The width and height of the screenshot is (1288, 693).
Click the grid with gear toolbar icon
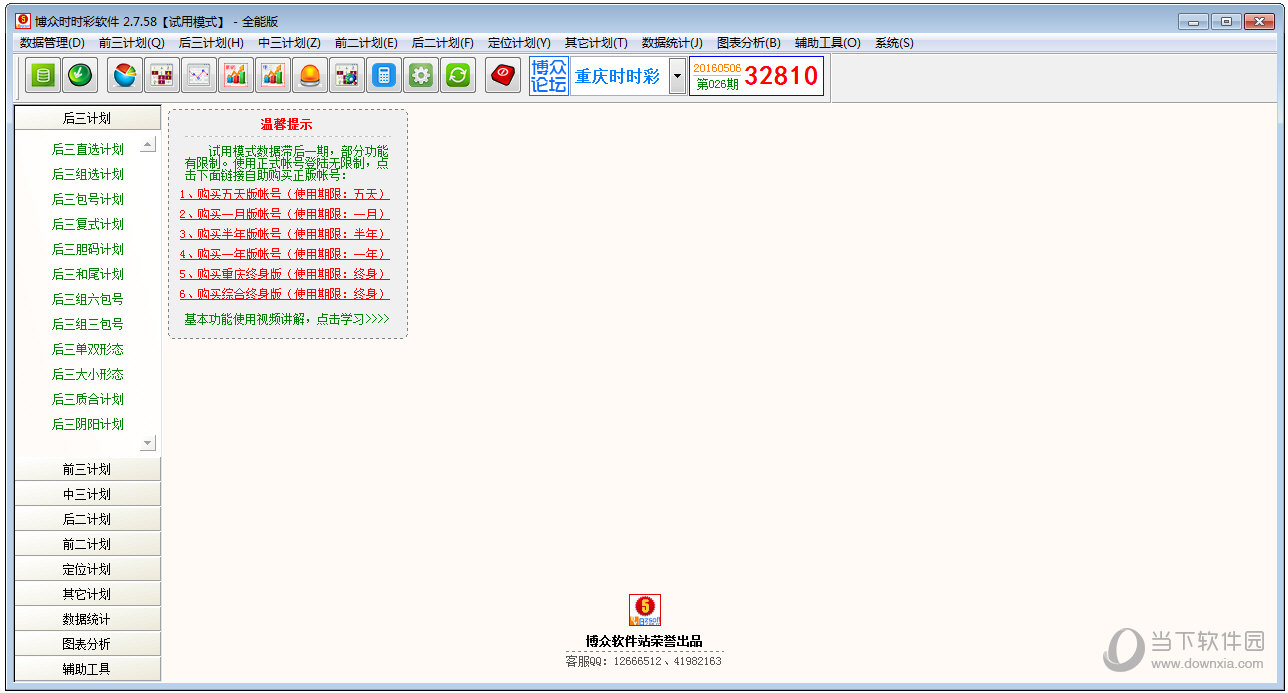click(346, 75)
